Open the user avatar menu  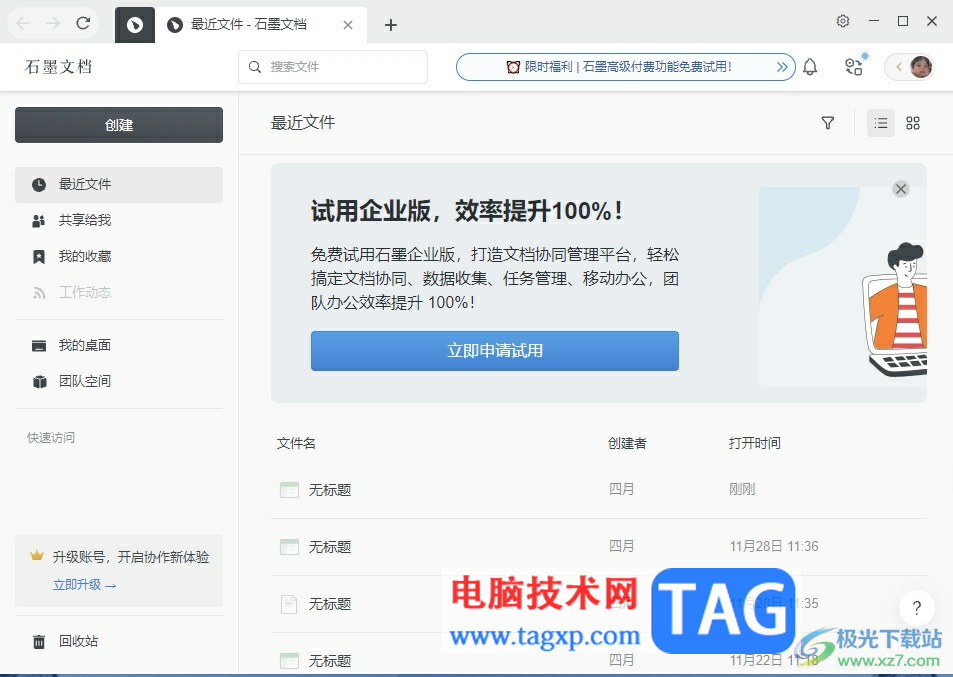click(921, 67)
